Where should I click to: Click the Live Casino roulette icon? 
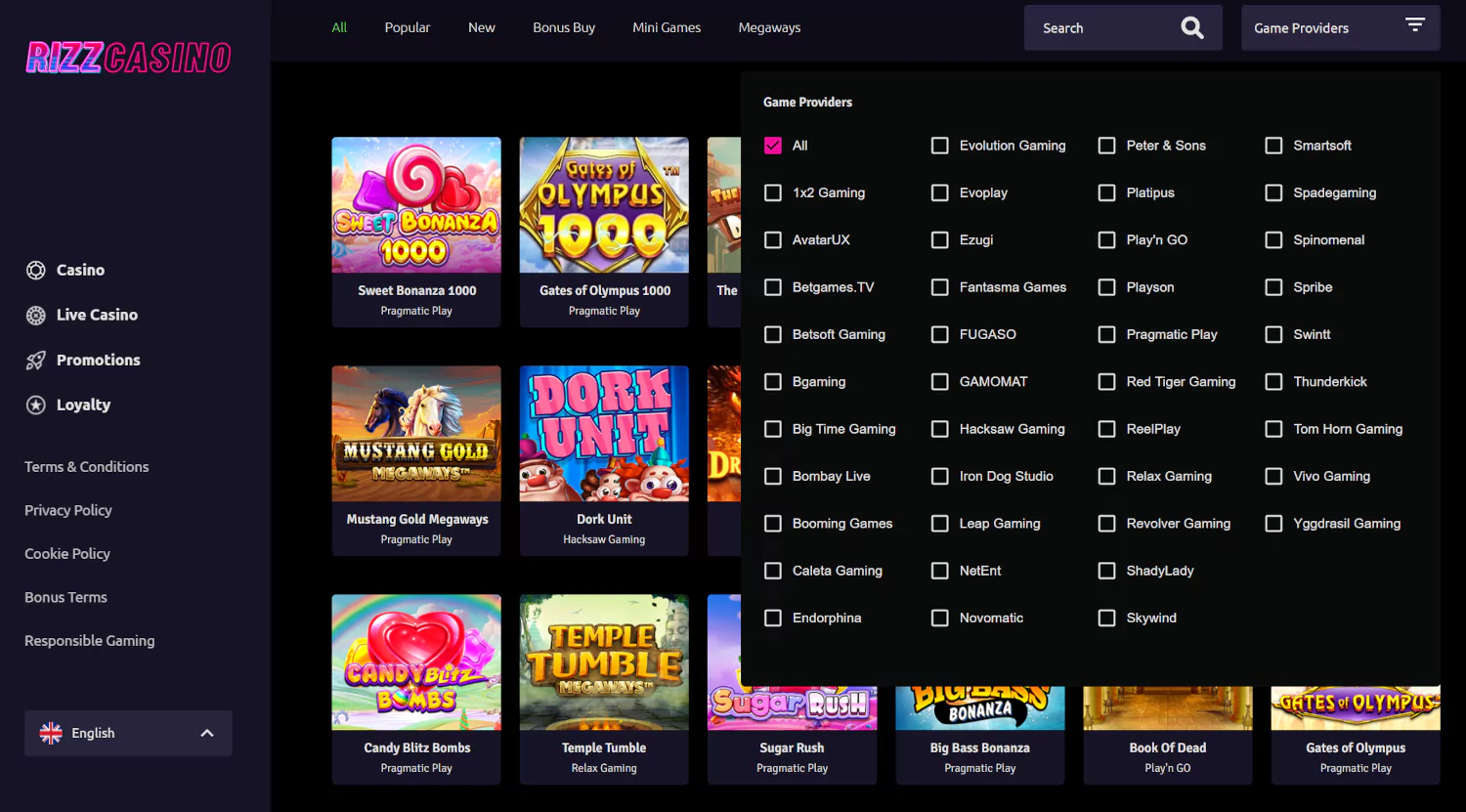tap(36, 316)
